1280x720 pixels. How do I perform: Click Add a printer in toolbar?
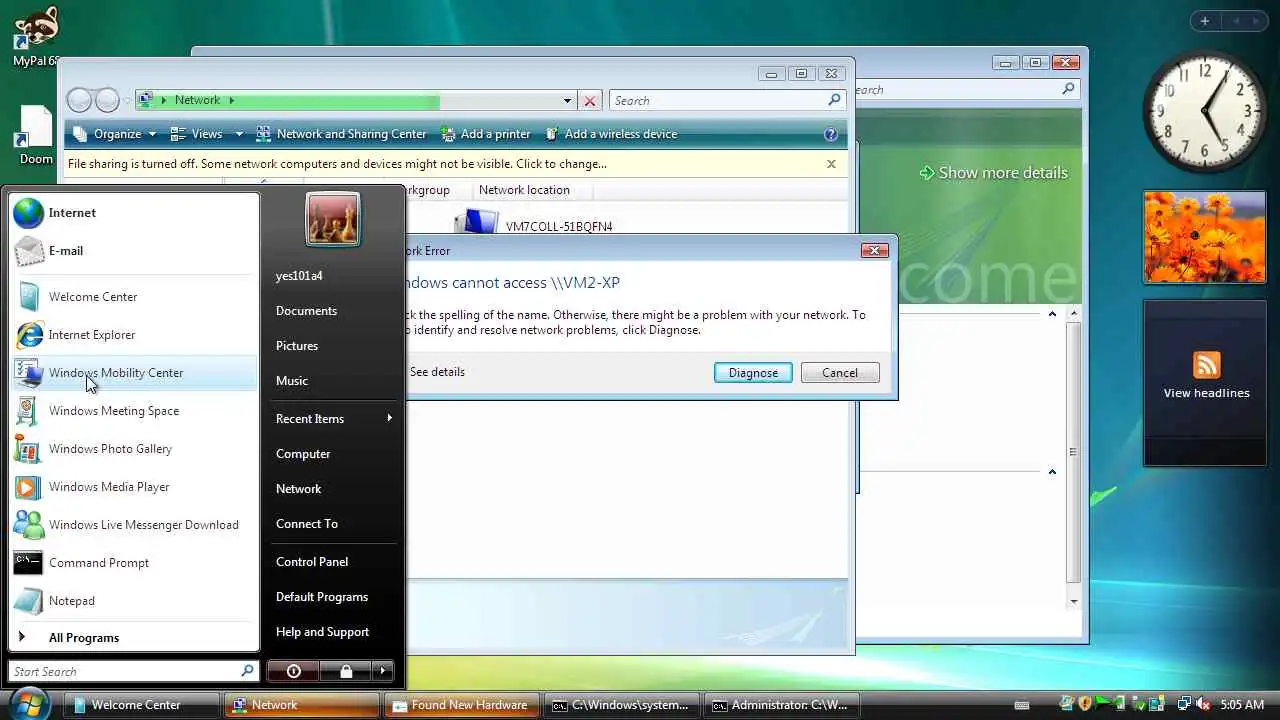pos(485,134)
